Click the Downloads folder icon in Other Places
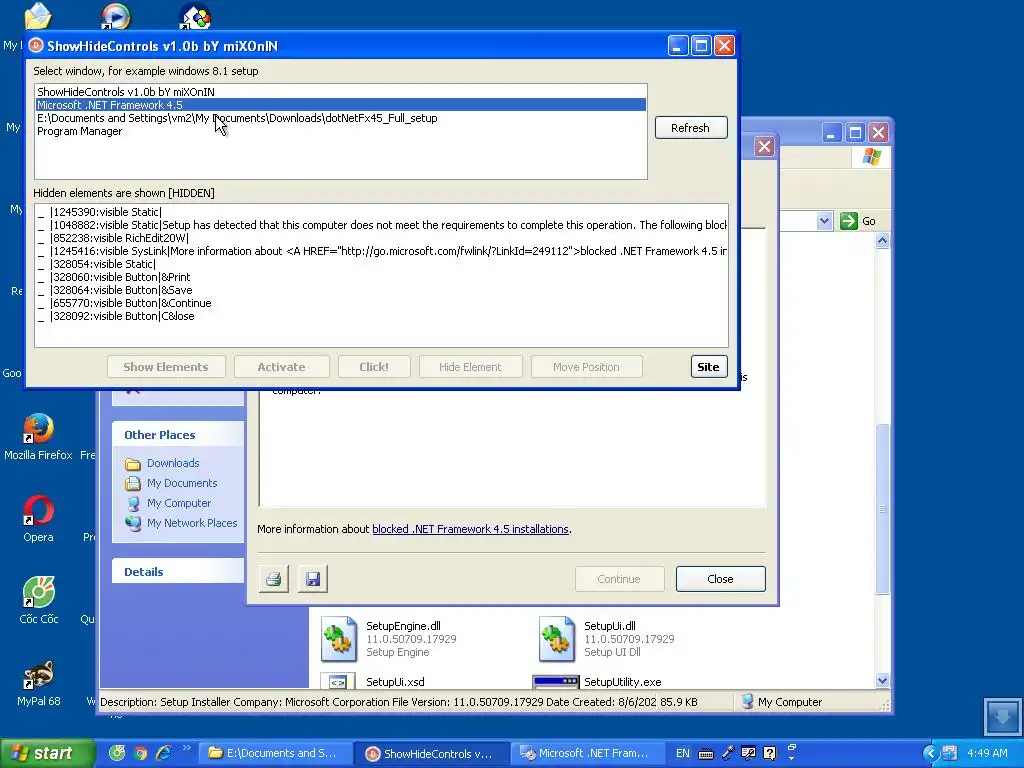The width and height of the screenshot is (1024, 768). [x=133, y=464]
